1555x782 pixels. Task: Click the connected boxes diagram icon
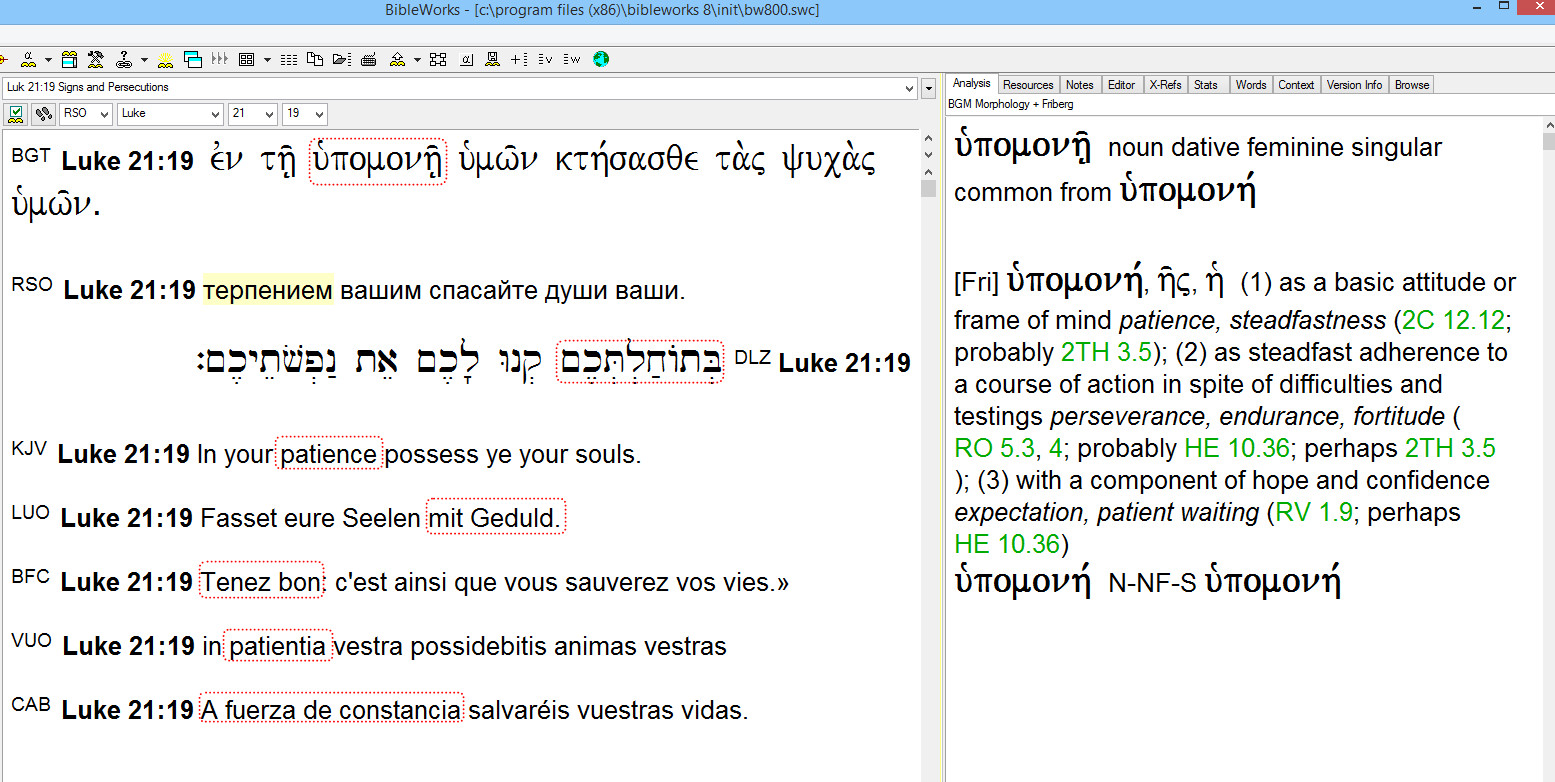[438, 59]
